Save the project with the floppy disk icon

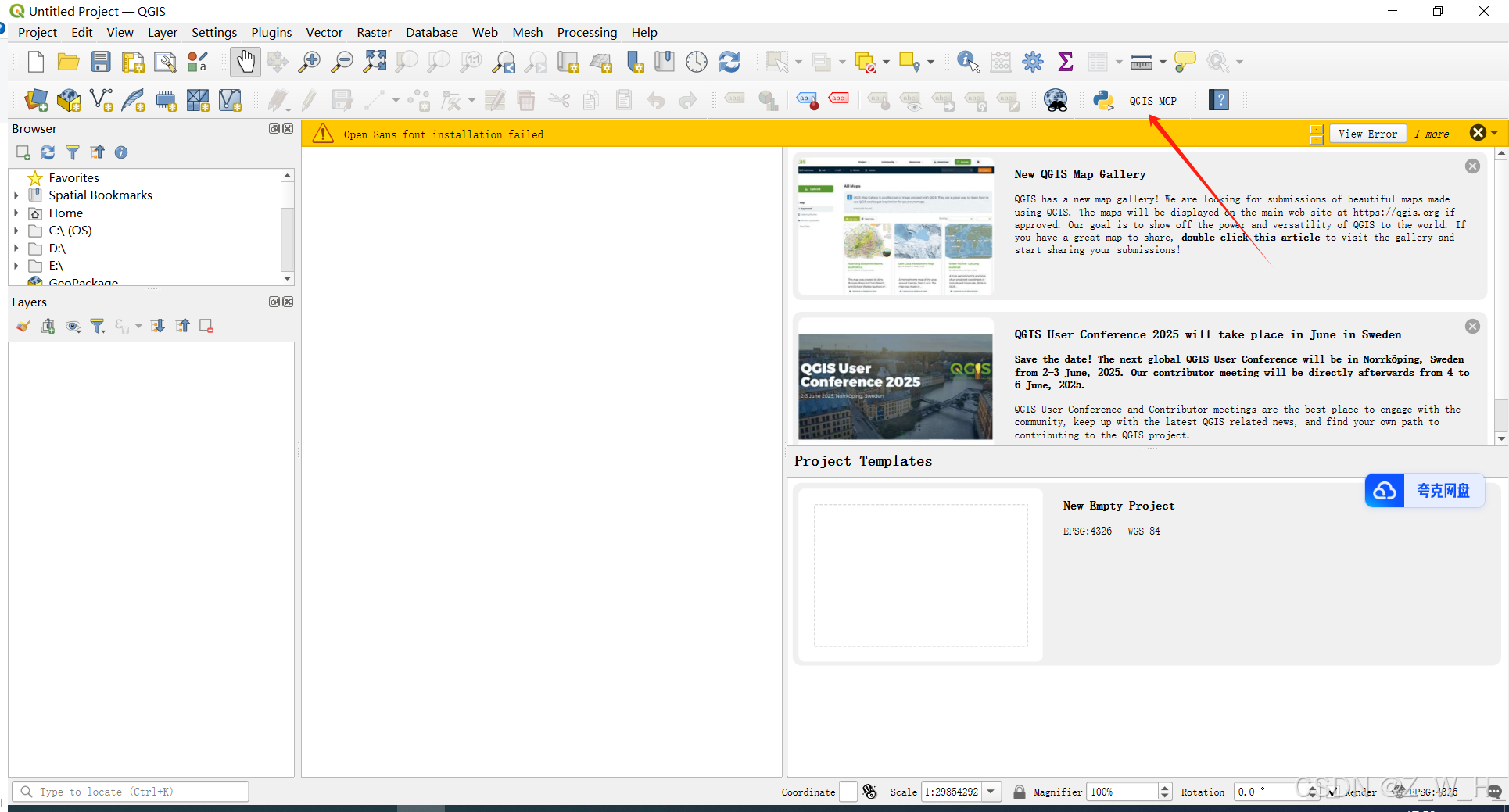(101, 62)
